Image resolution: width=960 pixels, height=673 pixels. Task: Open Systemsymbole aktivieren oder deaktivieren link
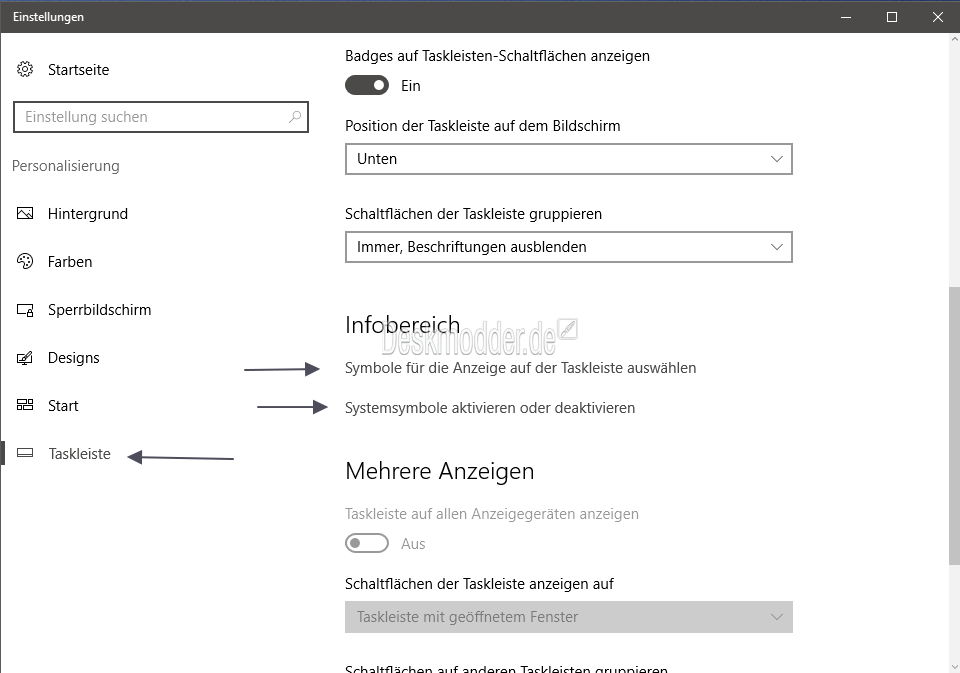coord(490,408)
